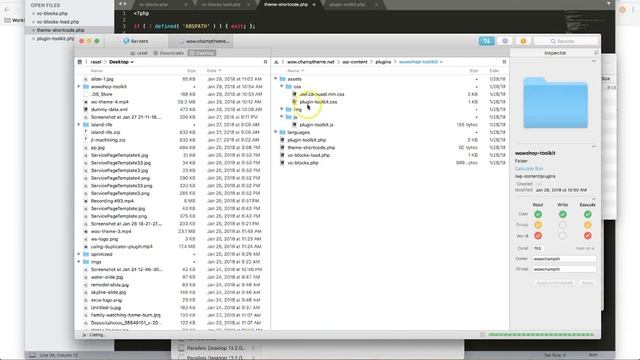Screen dimensions: 640x360
Task: Click the green transfer progress bar
Action: point(541,335)
